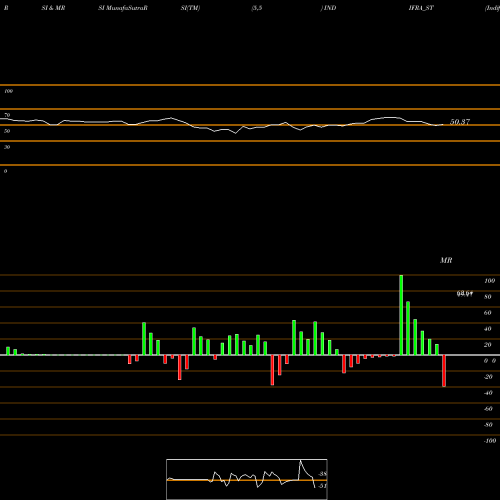This screenshot has height=500, width=500.
Task: Click the 'SI & MR' header text
Action: pos(53,8)
